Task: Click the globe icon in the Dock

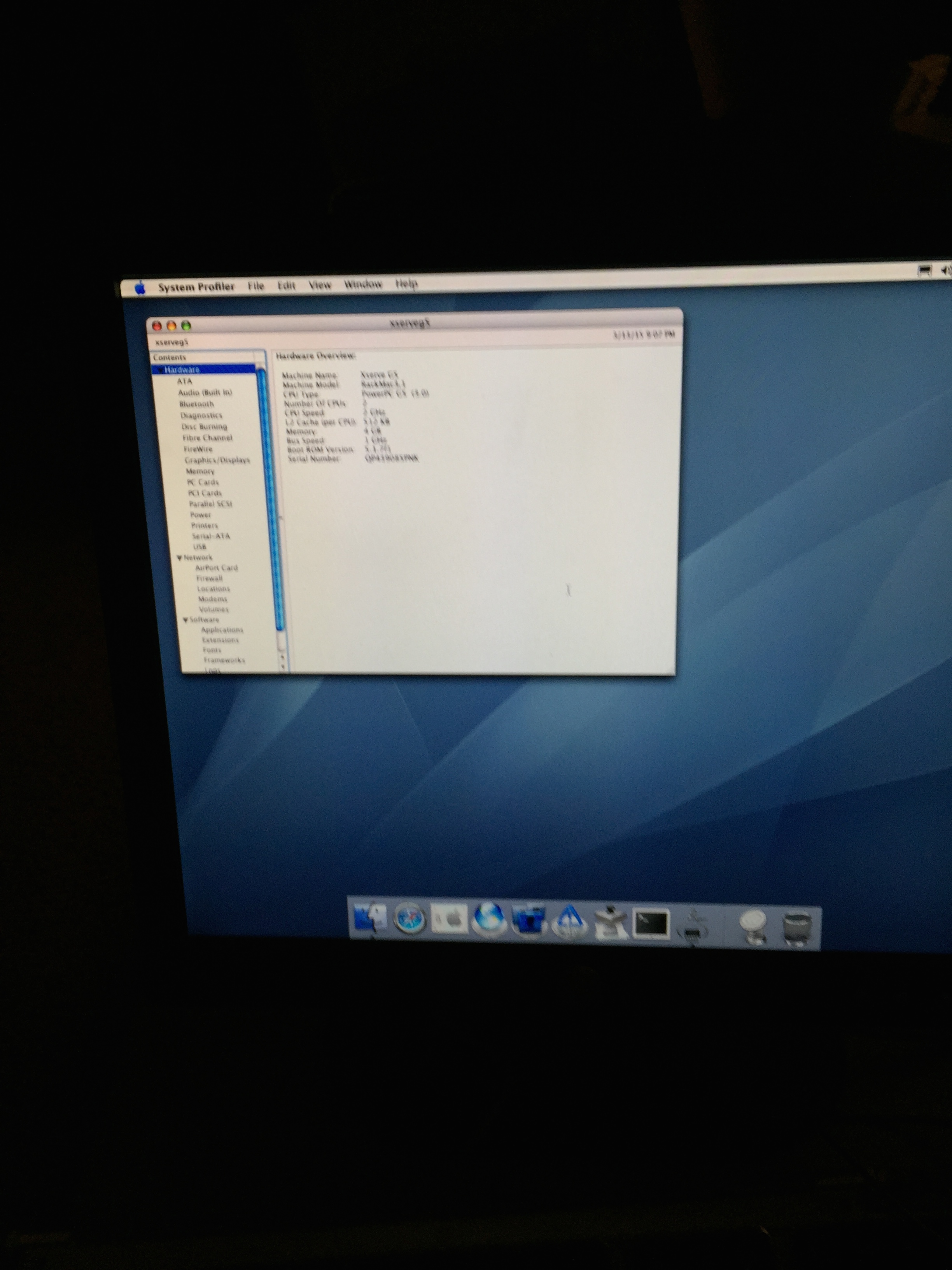Action: point(490,920)
